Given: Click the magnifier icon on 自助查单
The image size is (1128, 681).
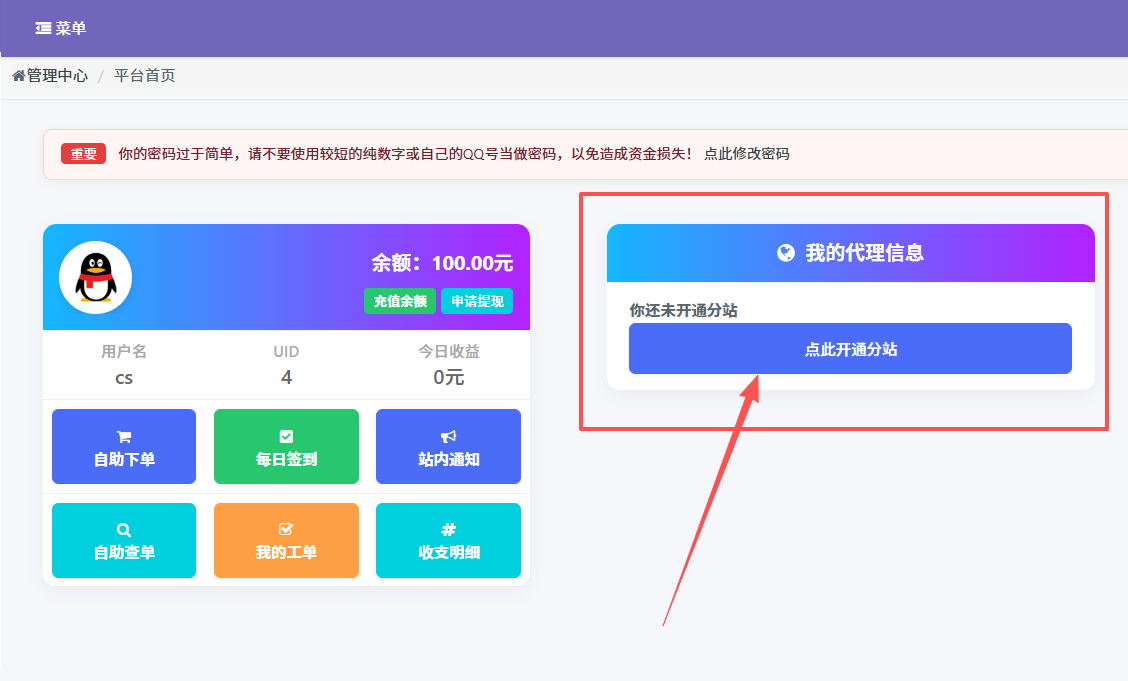Looking at the screenshot, I should (123, 530).
